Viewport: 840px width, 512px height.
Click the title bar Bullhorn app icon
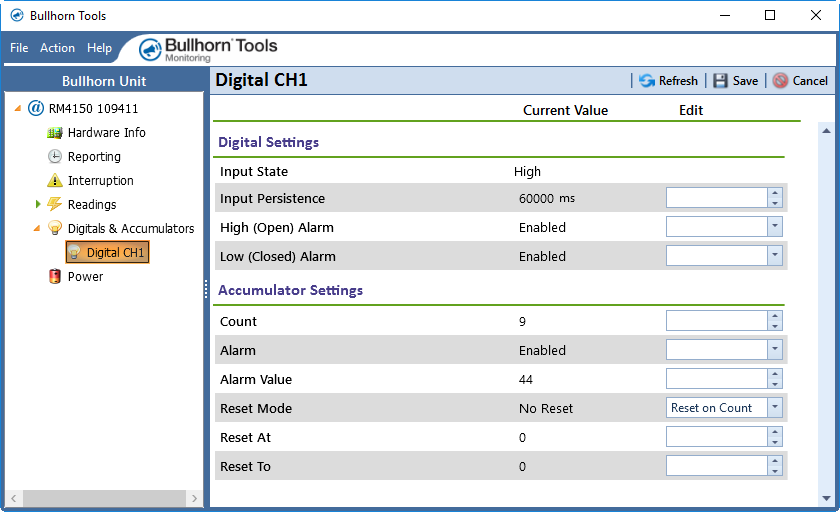tap(17, 16)
